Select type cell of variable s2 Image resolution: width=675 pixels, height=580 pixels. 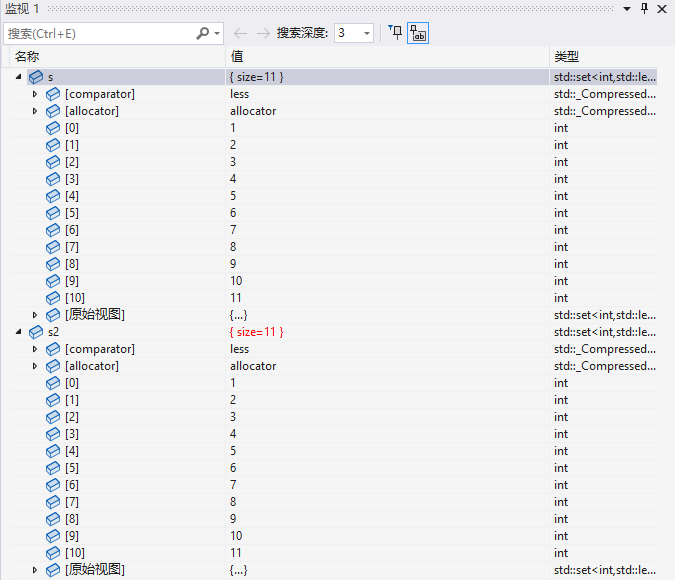click(604, 332)
